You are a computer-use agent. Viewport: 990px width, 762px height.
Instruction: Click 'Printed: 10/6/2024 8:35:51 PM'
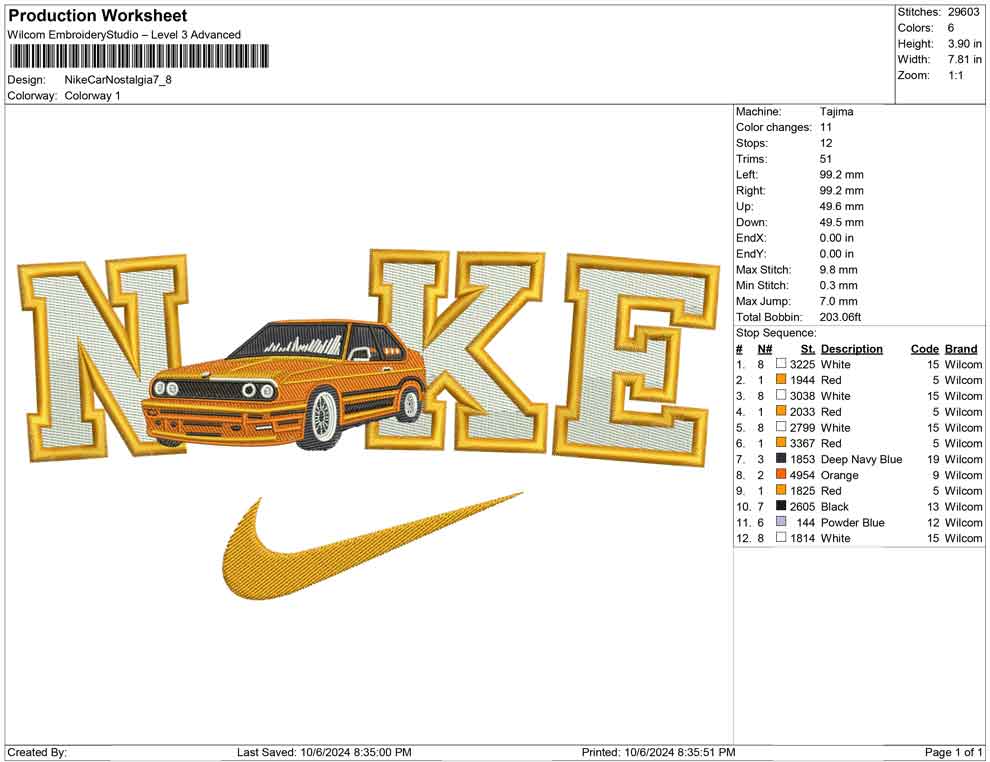(658, 752)
